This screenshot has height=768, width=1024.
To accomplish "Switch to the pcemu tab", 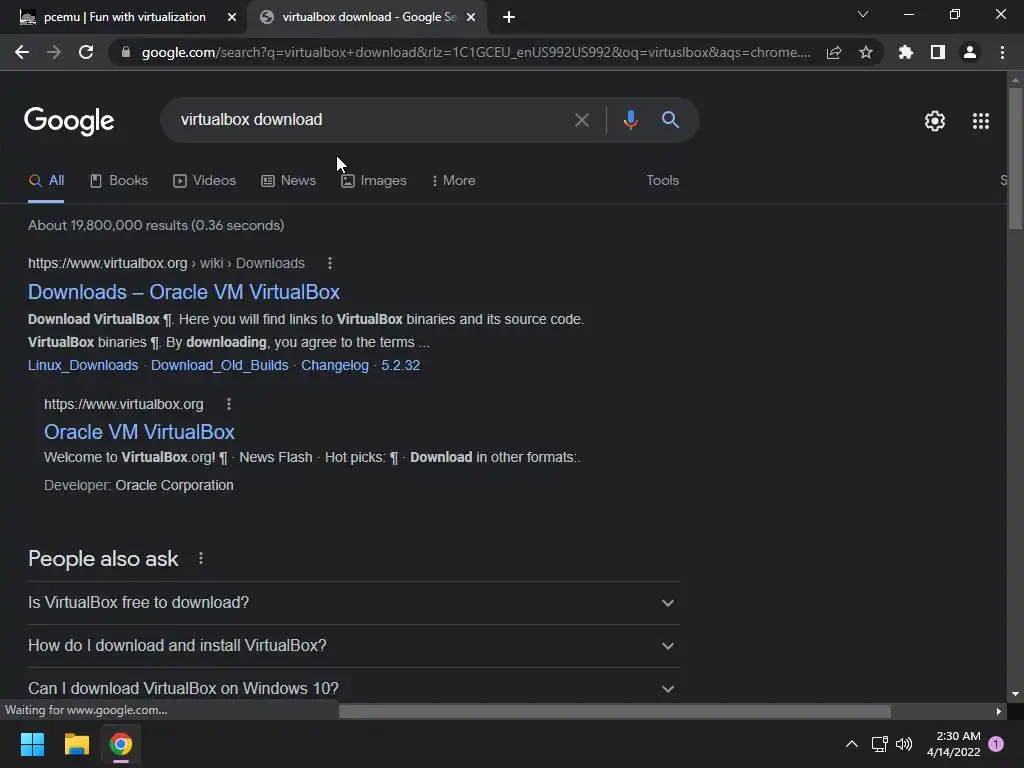I will point(124,17).
